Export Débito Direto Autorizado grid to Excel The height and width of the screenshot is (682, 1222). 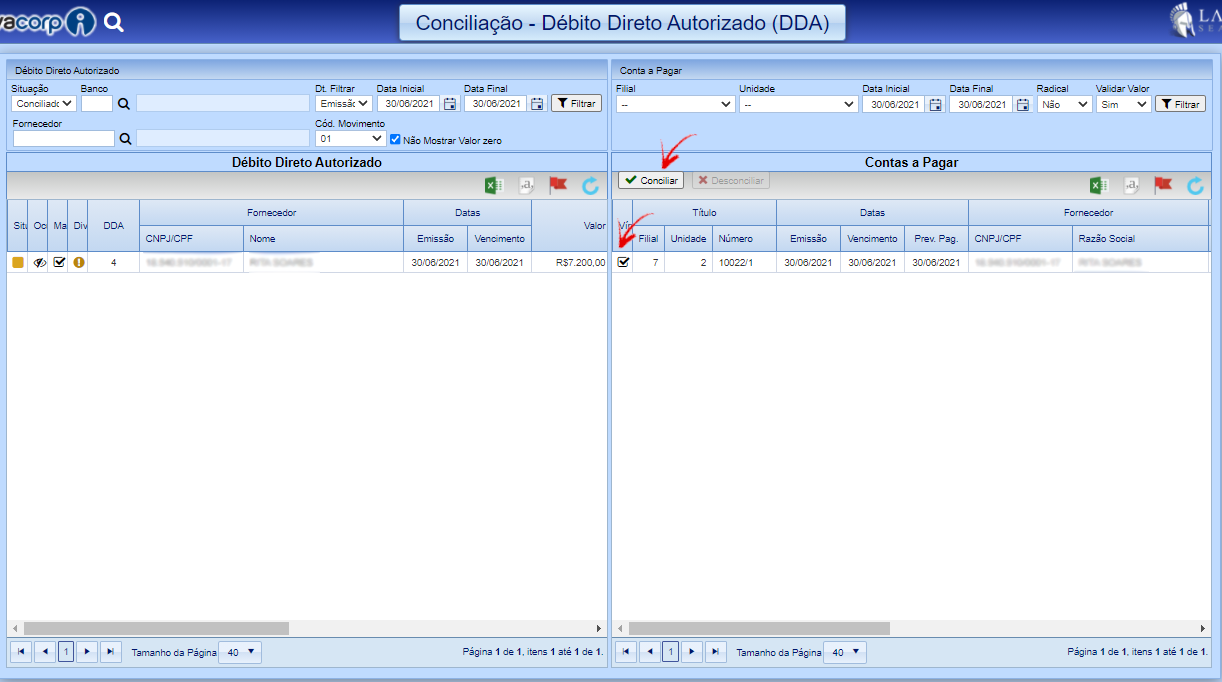[493, 185]
